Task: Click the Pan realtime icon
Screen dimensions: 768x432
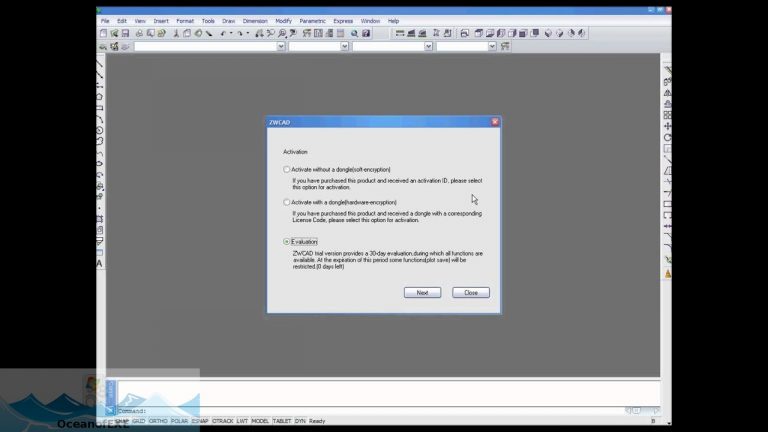Action: pos(260,33)
